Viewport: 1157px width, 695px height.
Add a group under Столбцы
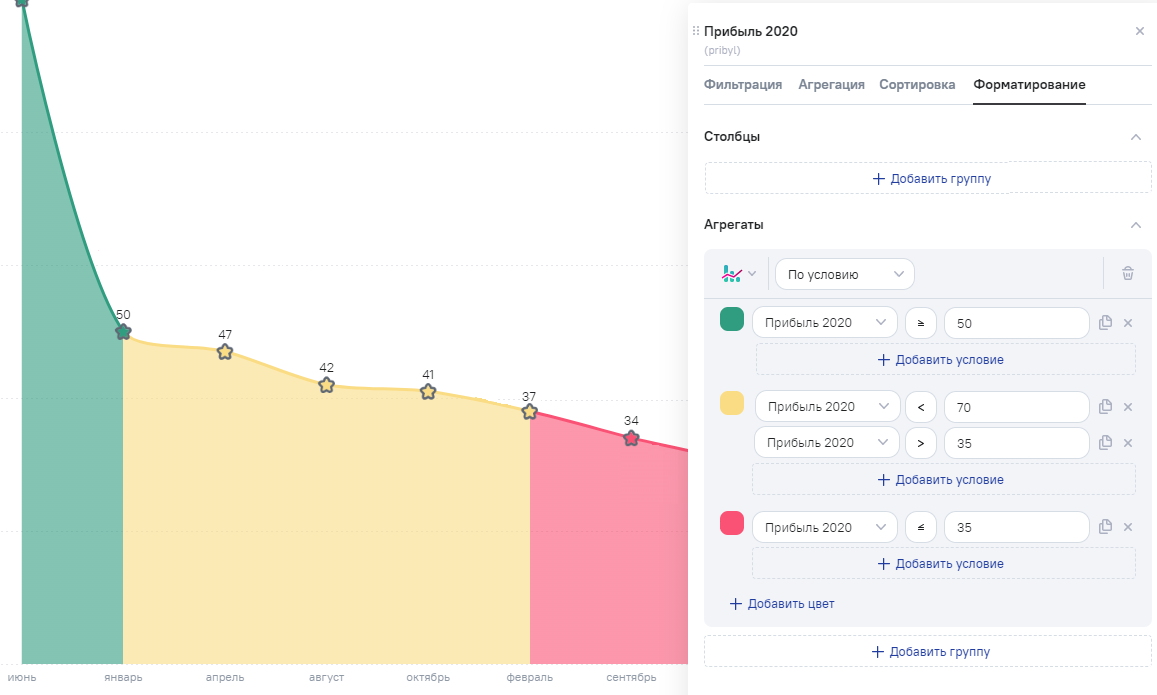point(929,179)
